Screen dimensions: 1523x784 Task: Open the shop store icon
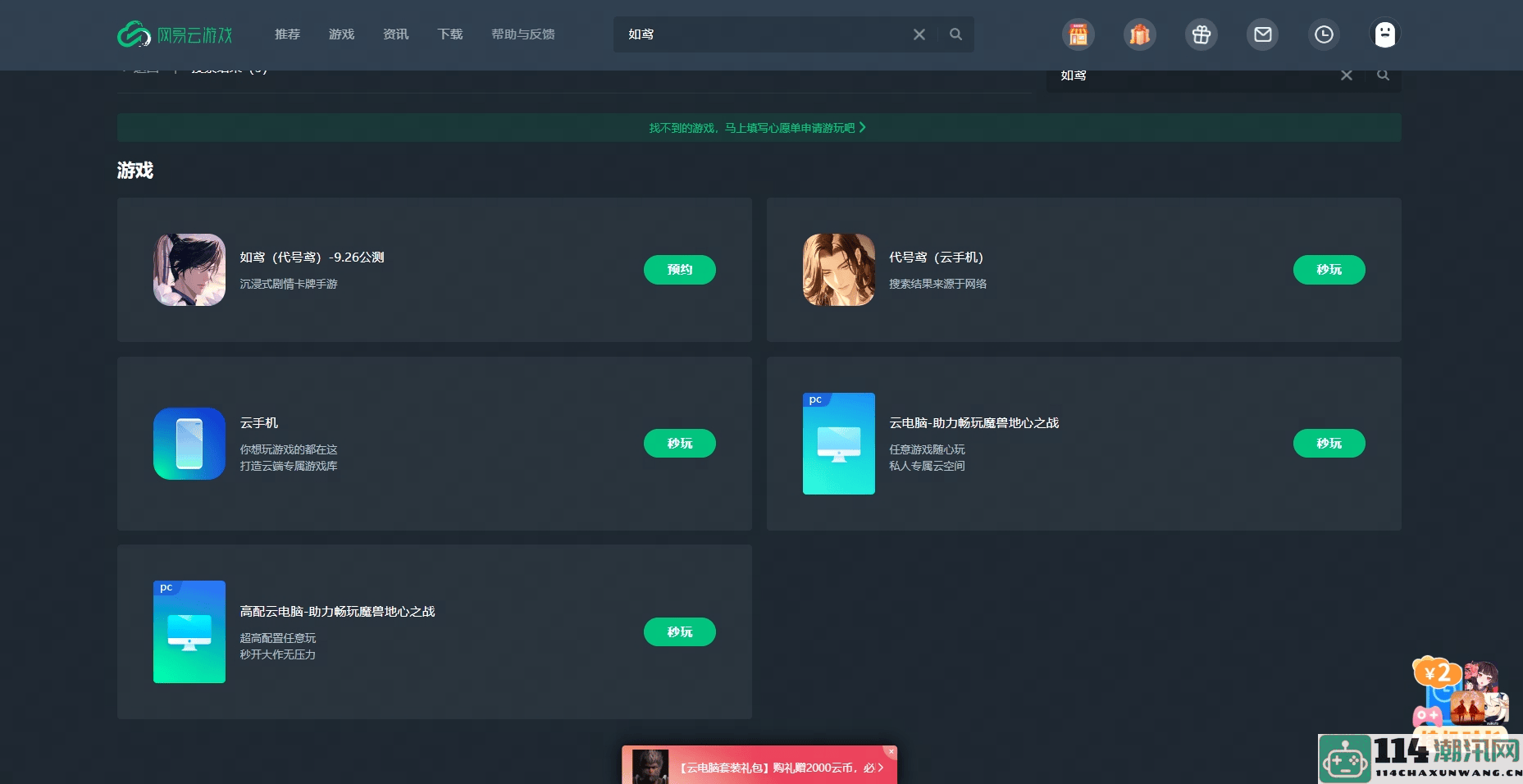coord(1078,34)
